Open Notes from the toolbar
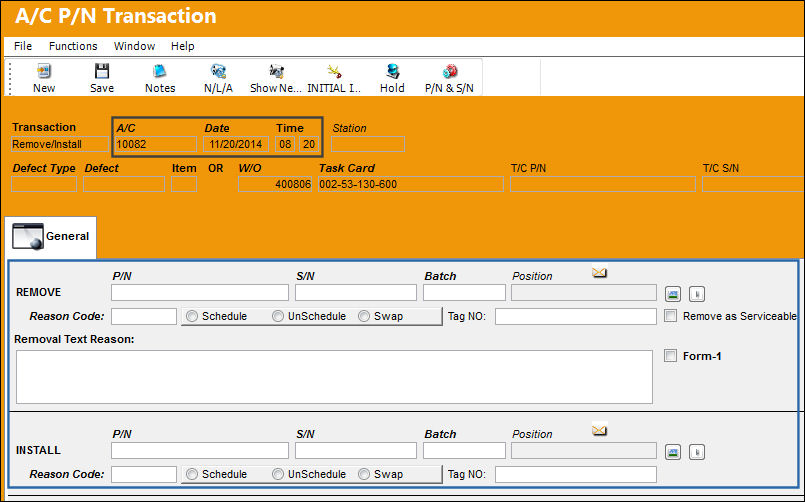This screenshot has width=805, height=502. click(160, 71)
